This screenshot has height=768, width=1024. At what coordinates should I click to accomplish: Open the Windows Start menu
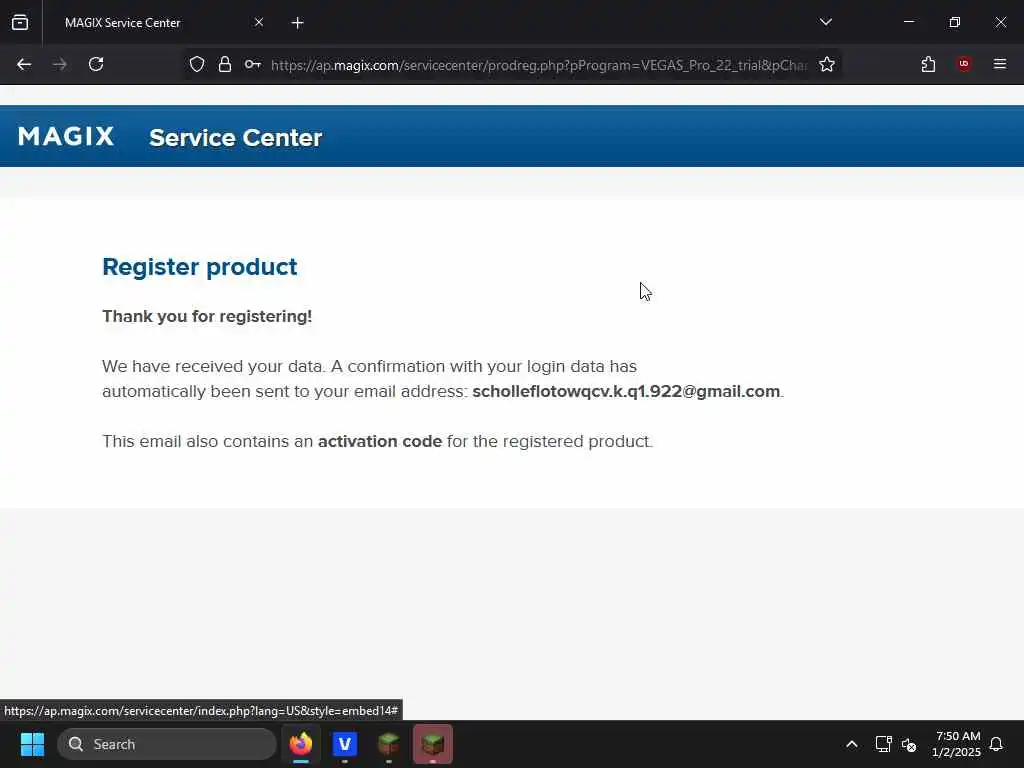pyautogui.click(x=32, y=744)
